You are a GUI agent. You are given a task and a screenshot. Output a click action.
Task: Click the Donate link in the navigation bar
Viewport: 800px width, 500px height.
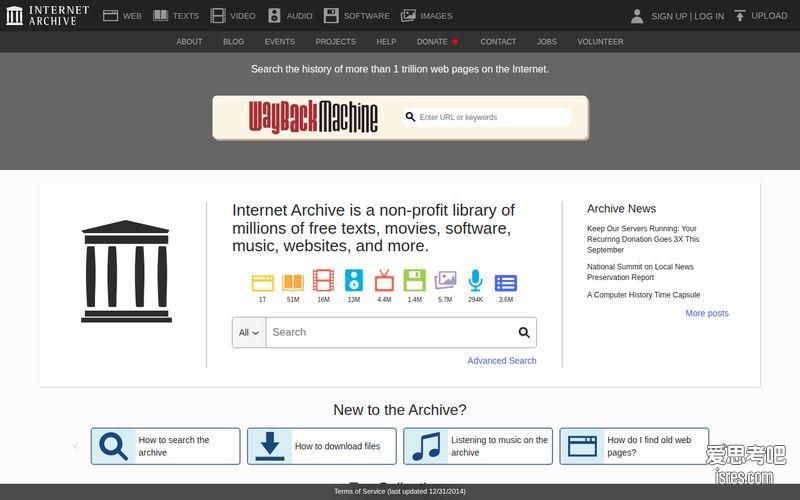click(x=432, y=41)
